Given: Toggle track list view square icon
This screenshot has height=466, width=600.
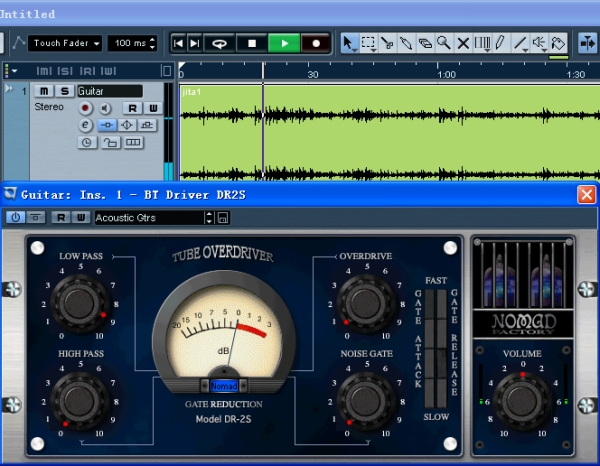Looking at the screenshot, I should pos(166,71).
